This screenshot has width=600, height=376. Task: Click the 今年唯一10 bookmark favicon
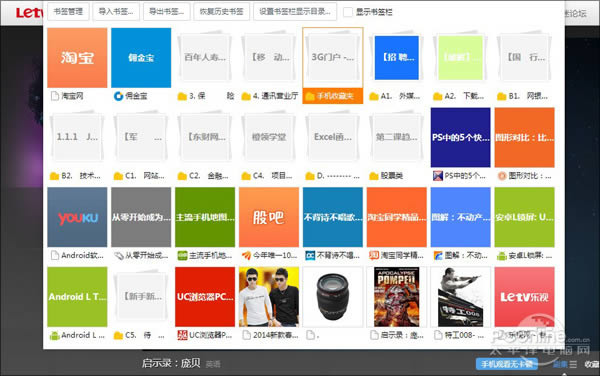[246, 256]
